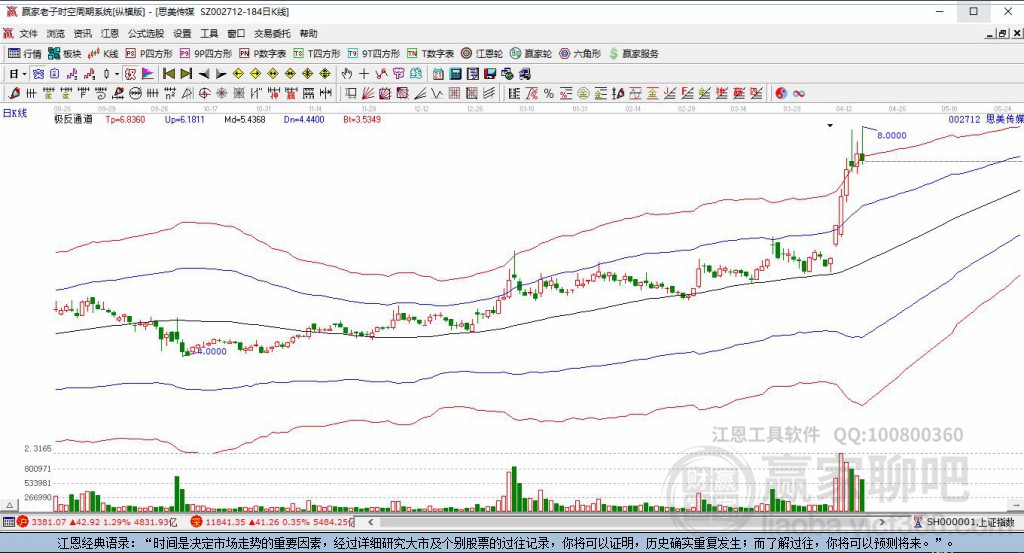Switch to the K线 chart button
This screenshot has width=1024, height=553.
[103, 54]
